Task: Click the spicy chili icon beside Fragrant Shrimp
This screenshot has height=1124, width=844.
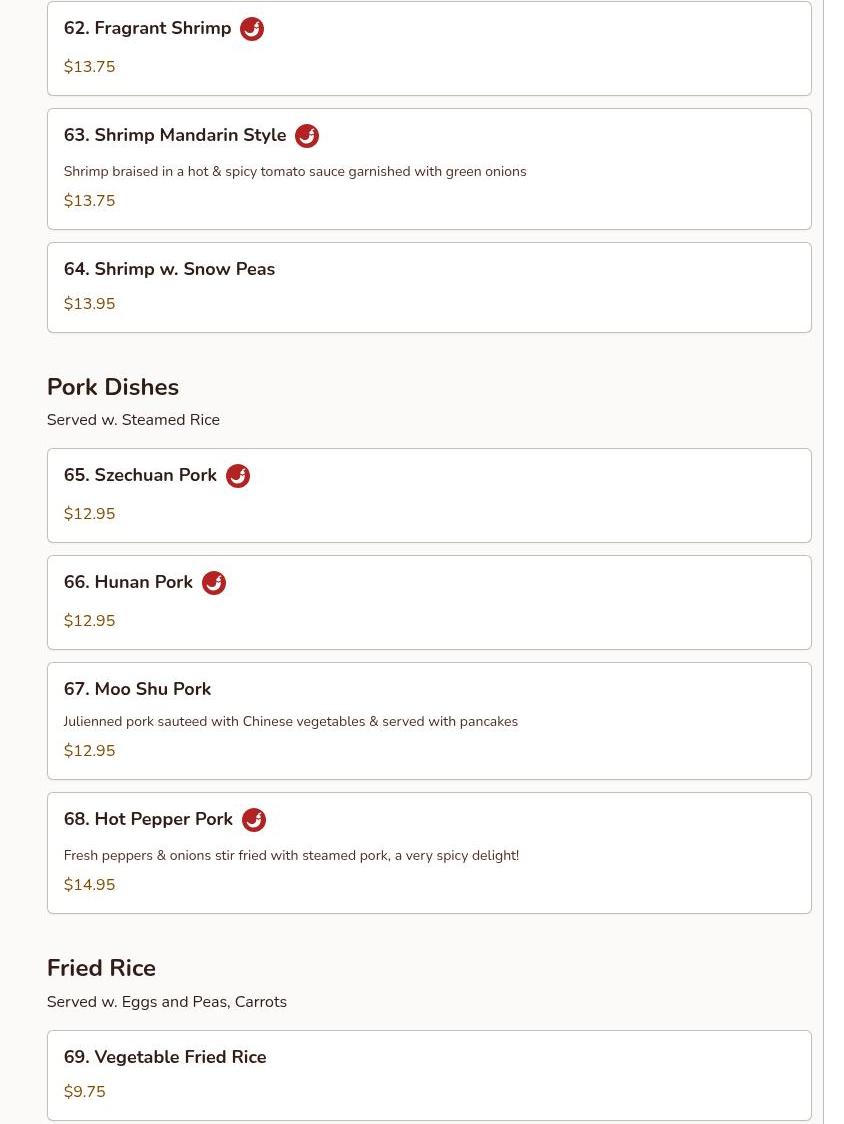Action: tap(252, 29)
